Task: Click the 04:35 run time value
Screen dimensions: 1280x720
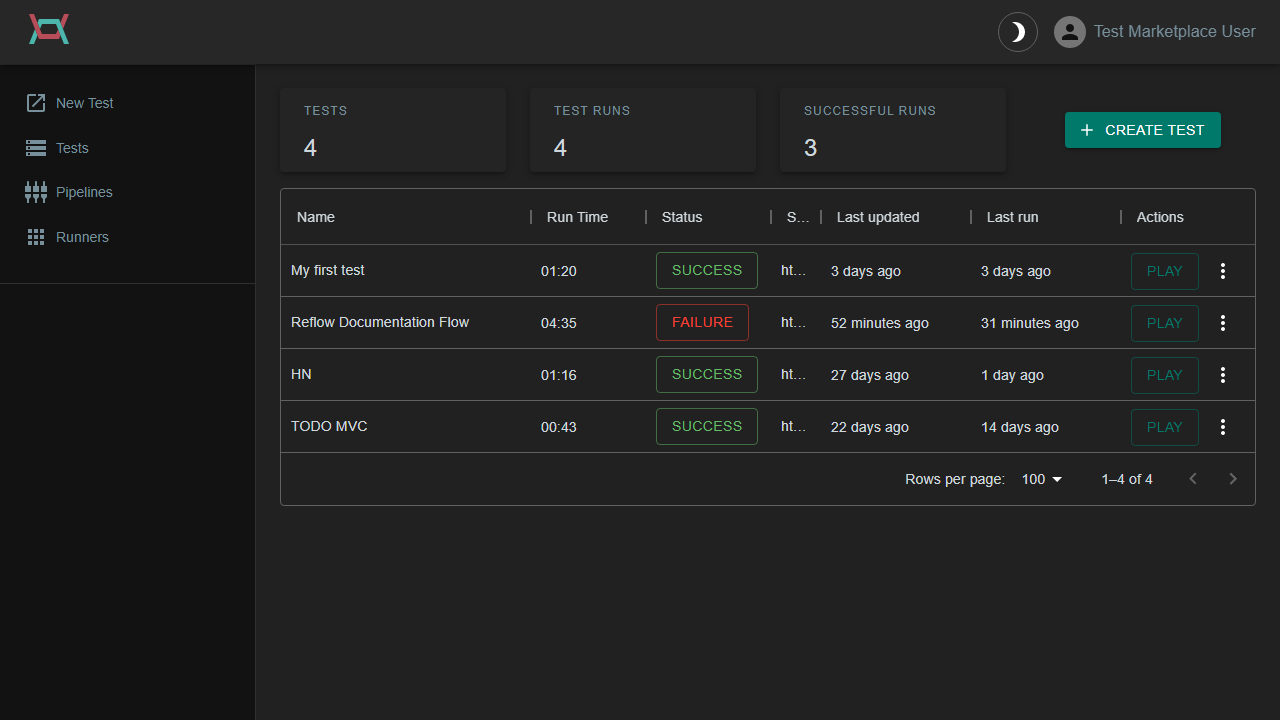Action: click(559, 323)
